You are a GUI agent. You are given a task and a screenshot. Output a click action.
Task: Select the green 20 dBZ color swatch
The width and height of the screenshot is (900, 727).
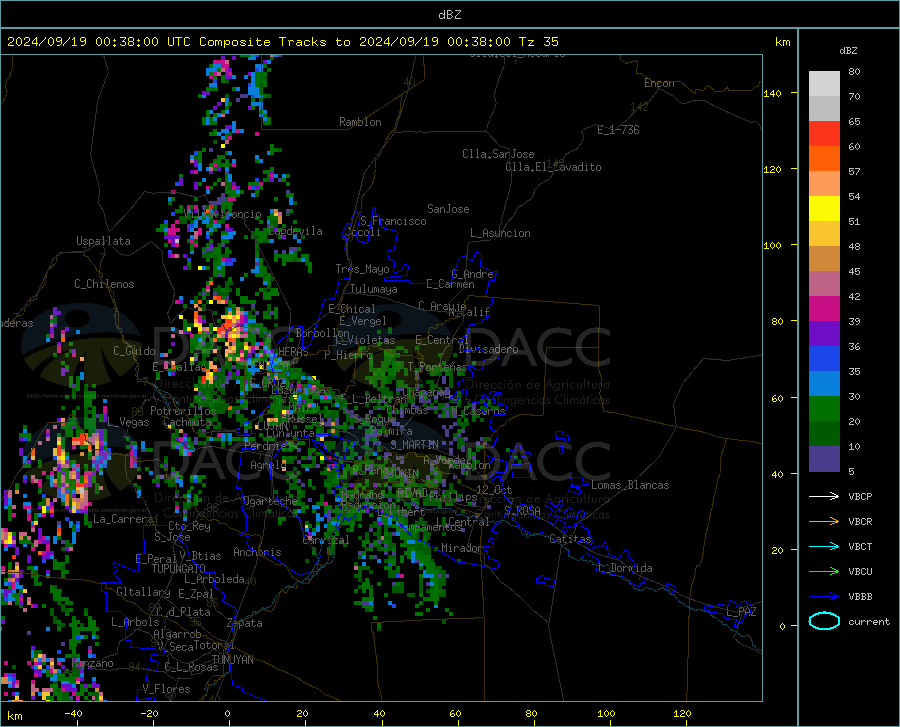point(824,409)
